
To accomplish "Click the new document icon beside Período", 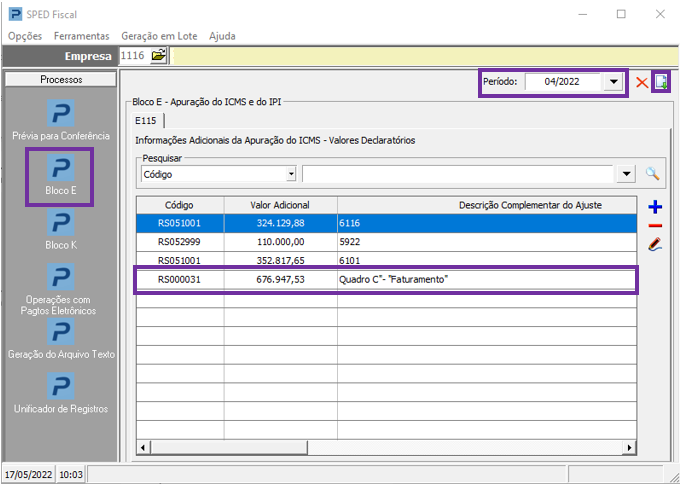I will tap(661, 82).
